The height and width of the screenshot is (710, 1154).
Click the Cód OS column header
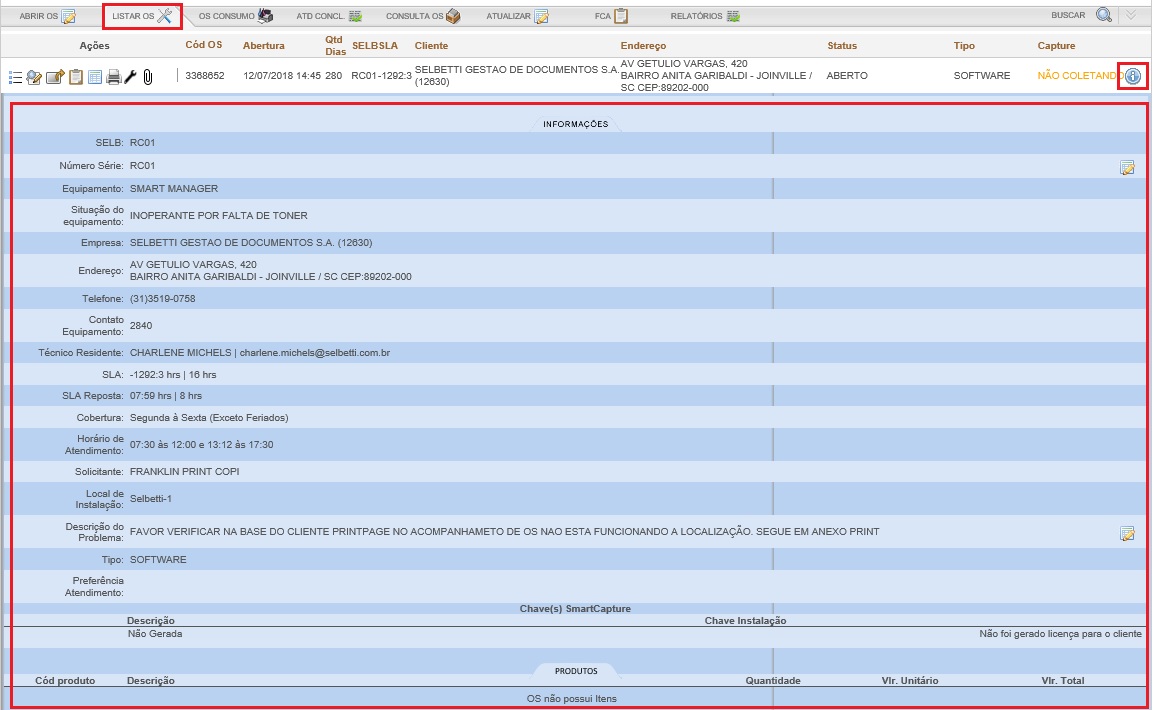[x=204, y=45]
